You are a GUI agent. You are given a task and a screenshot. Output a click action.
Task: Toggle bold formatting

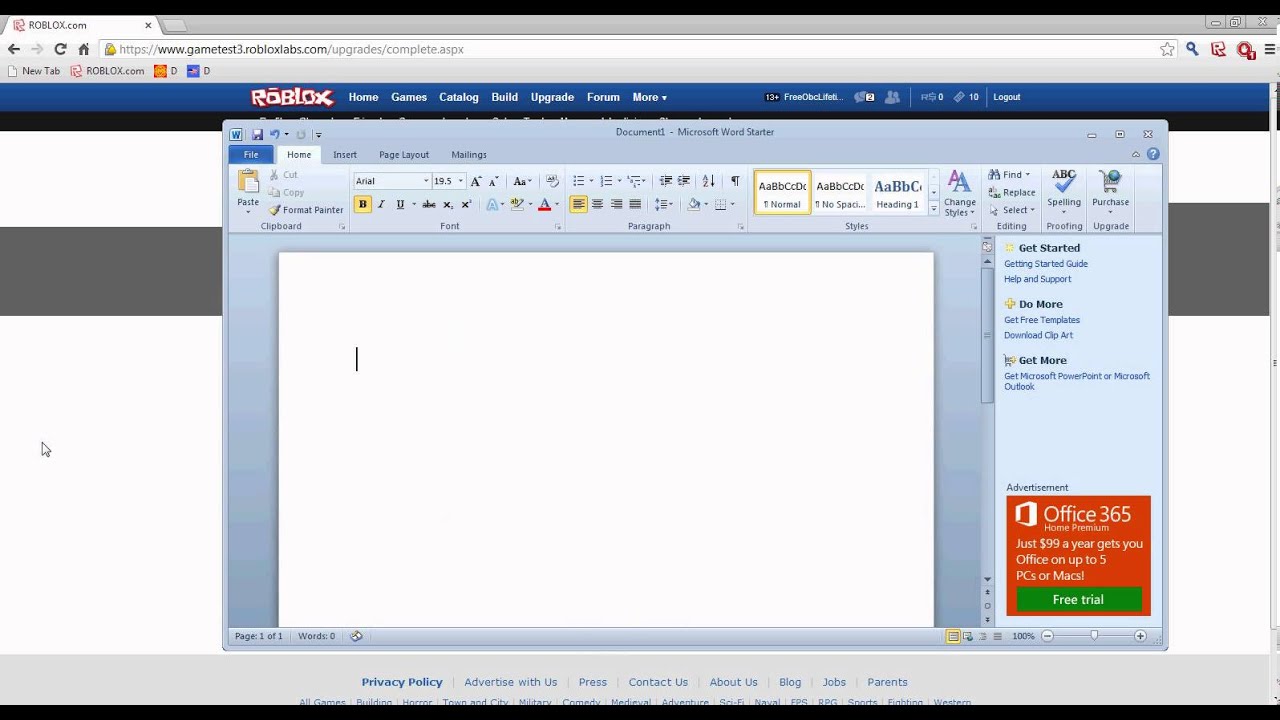tap(362, 204)
